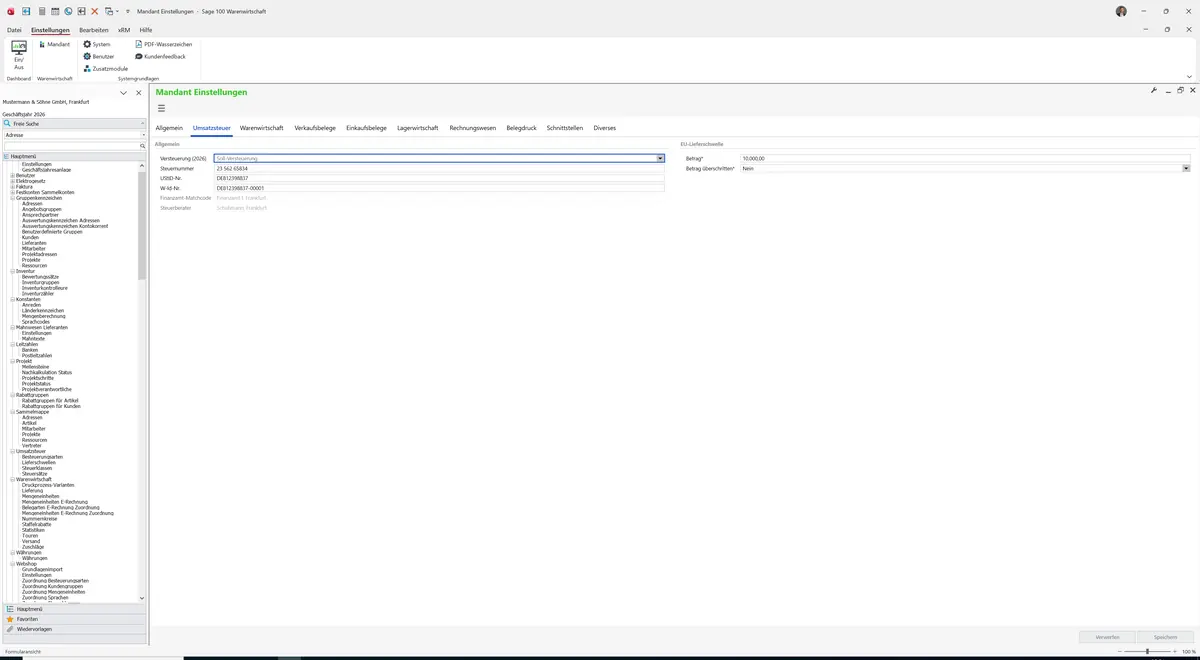Viewport: 1200px width, 660px height.
Task: Select Länderkennzeichen in the tree
Action: coord(43,310)
